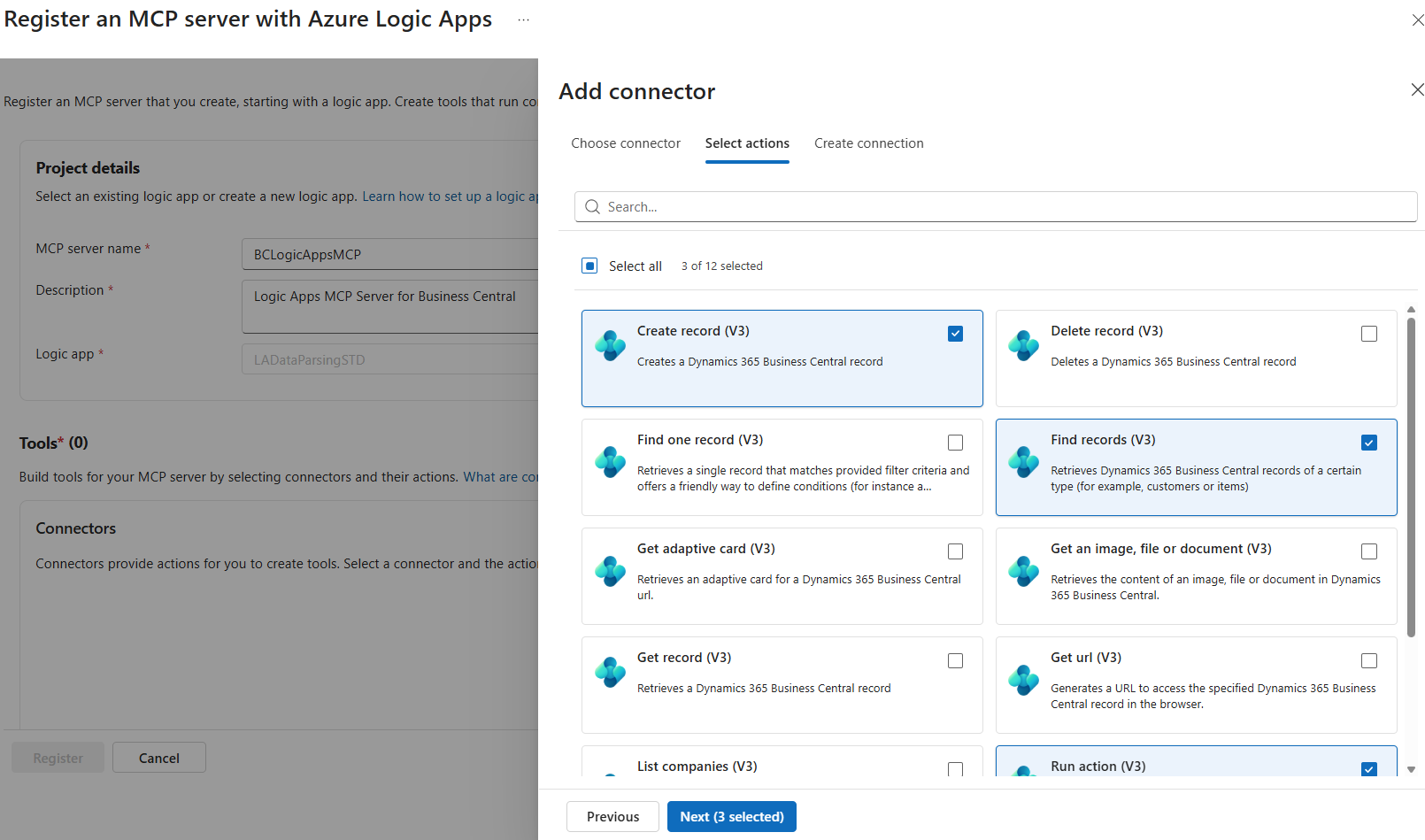Switch to the Choose connector tab
This screenshot has width=1425, height=840.
coord(626,143)
